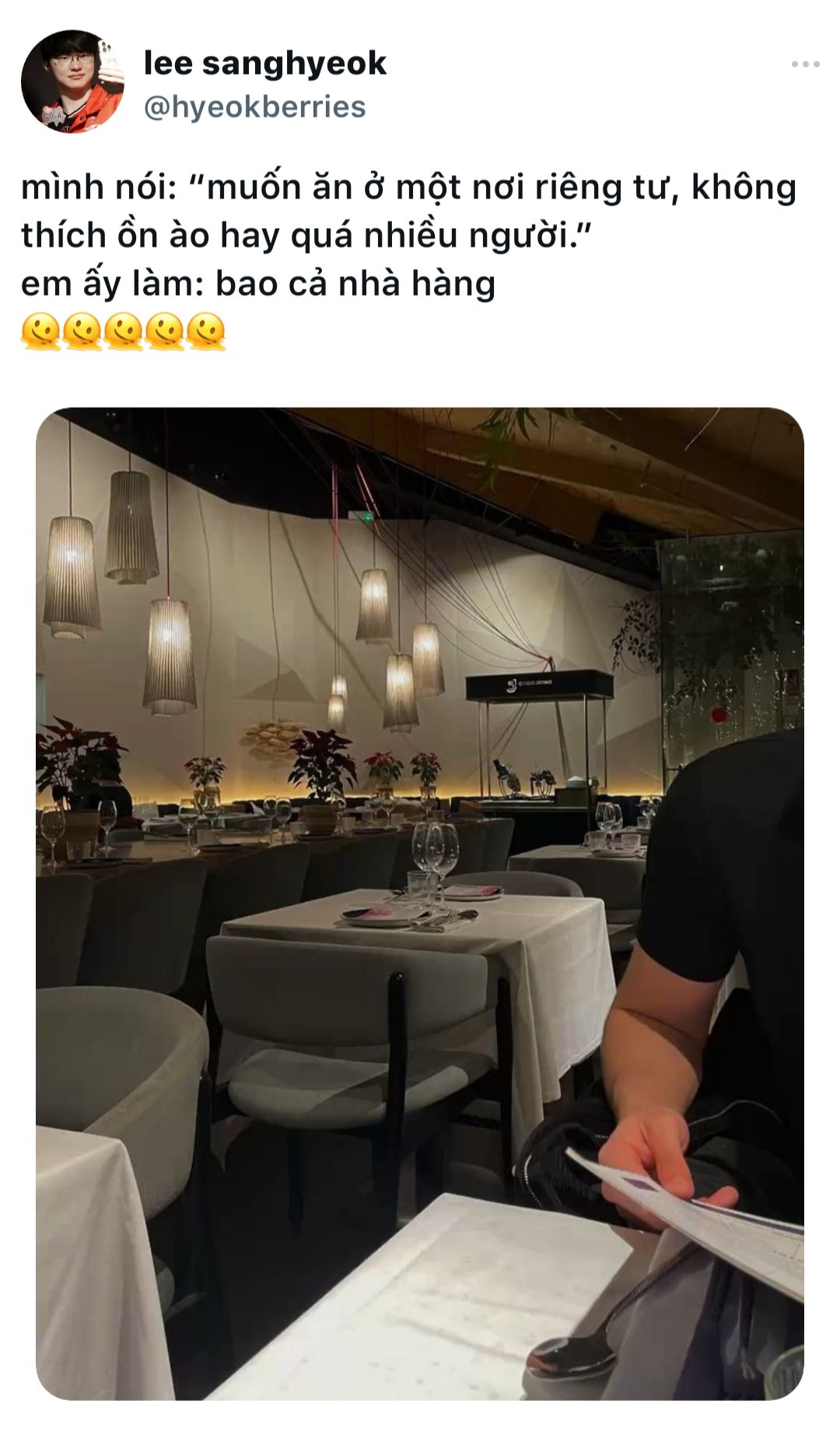The height and width of the screenshot is (1442, 840).
Task: Tap the large hanging pendant lamp at the photo's left
Action: click(72, 577)
